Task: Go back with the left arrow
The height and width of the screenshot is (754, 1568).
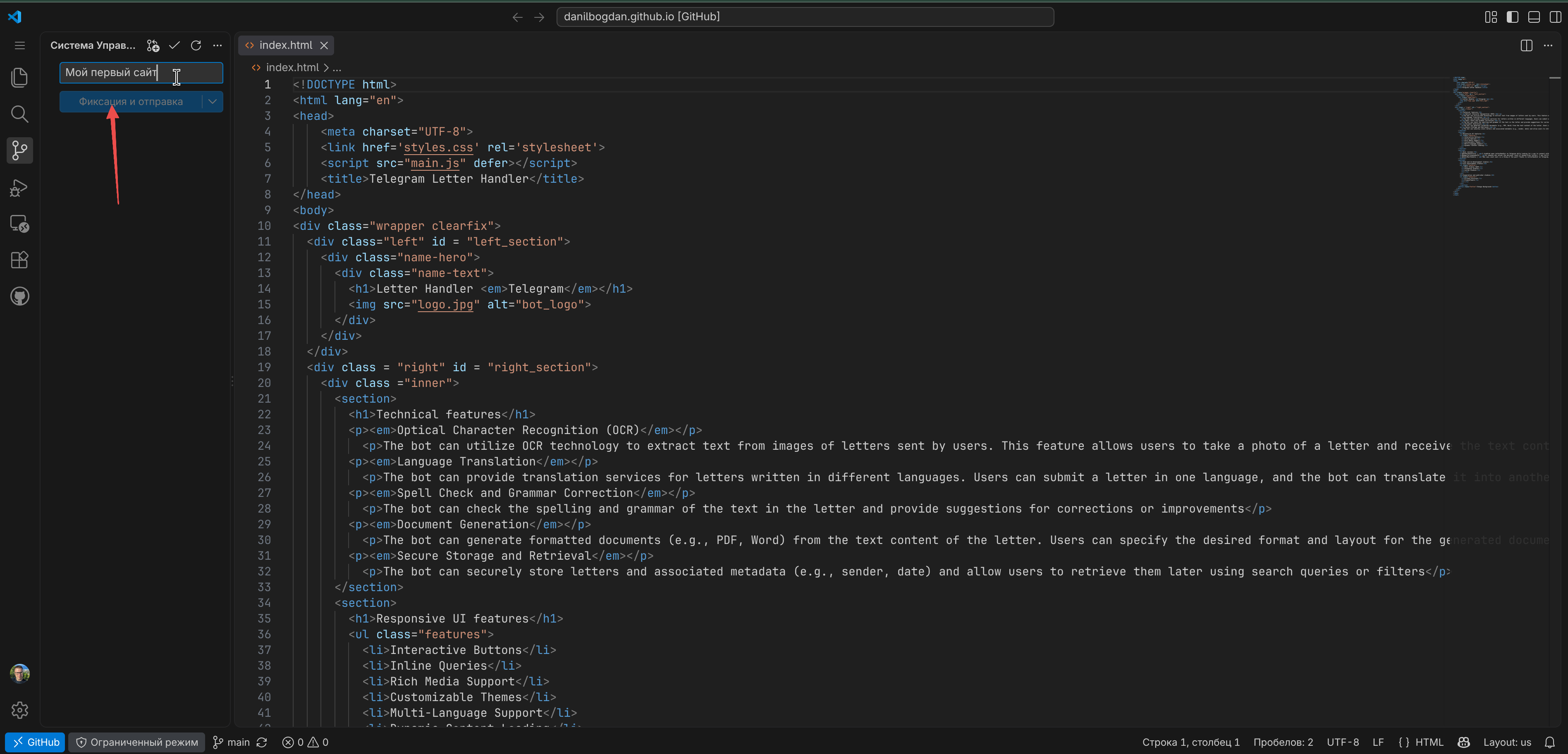Action: click(517, 17)
